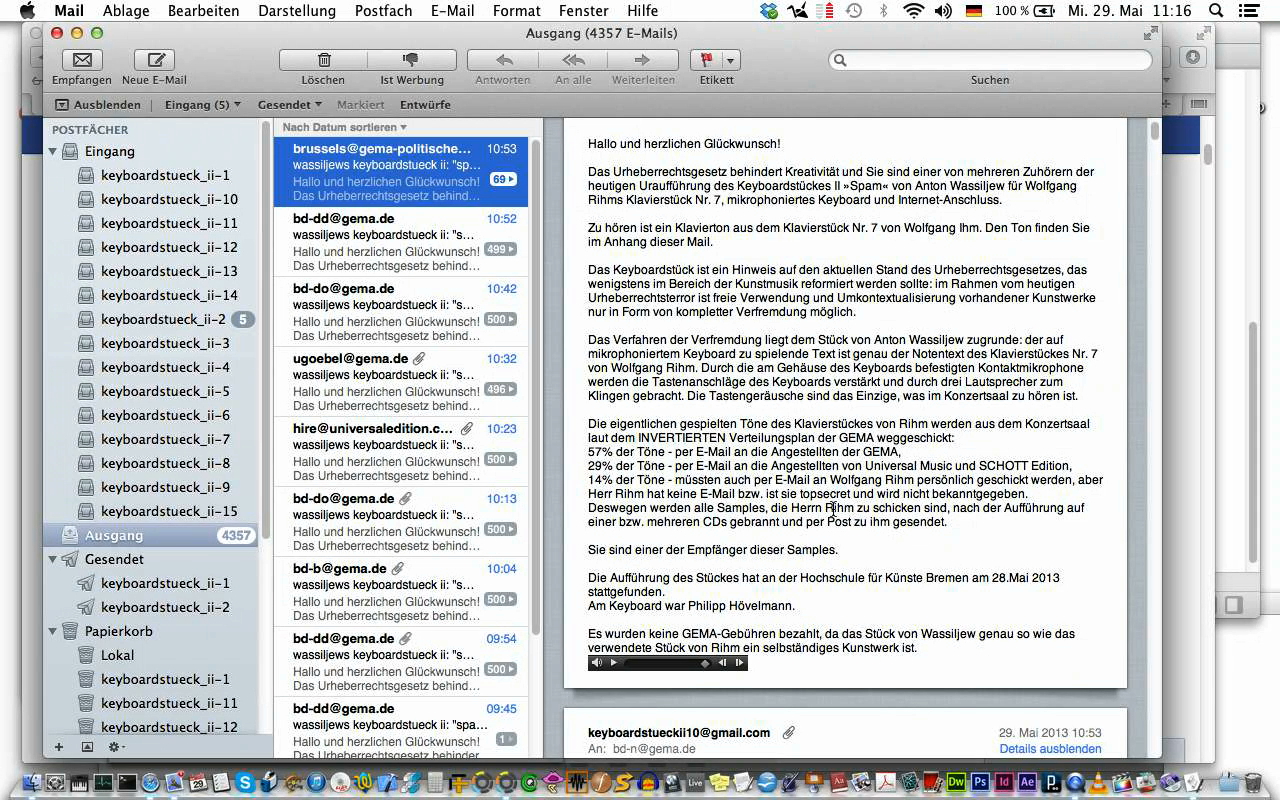
Task: Compose with the Neue E-Mail icon
Action: coord(154,60)
